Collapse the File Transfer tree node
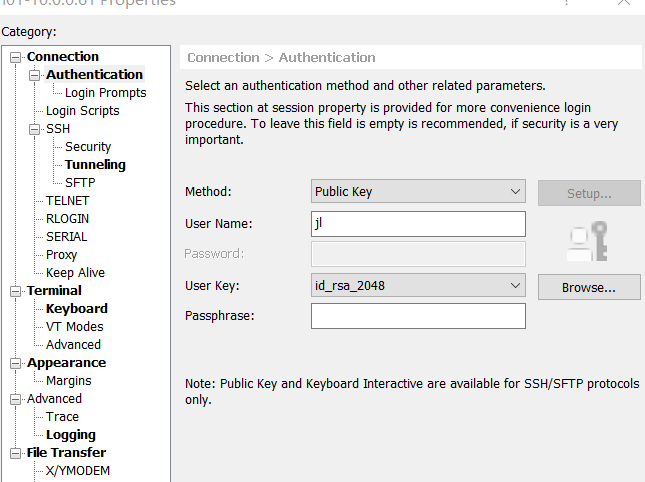Image resolution: width=645 pixels, height=482 pixels. coord(16,453)
